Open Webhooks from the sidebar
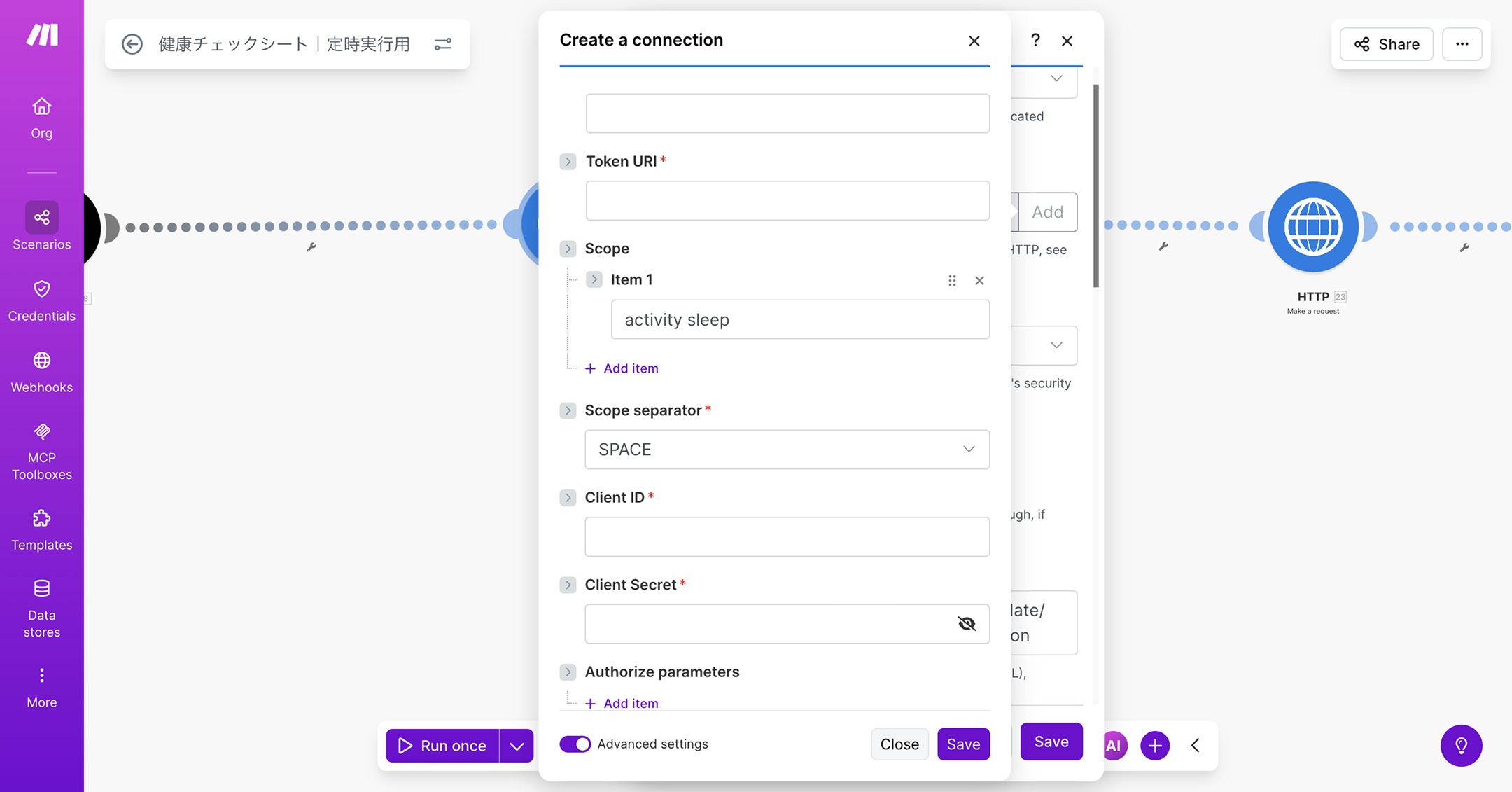 [x=41, y=373]
